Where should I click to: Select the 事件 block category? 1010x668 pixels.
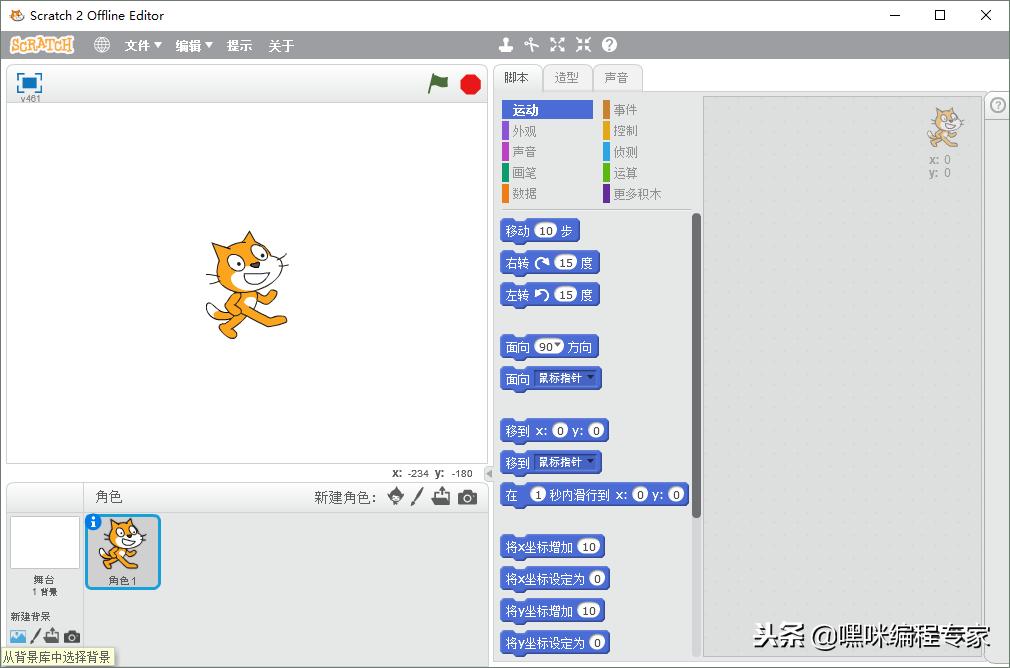pos(626,109)
